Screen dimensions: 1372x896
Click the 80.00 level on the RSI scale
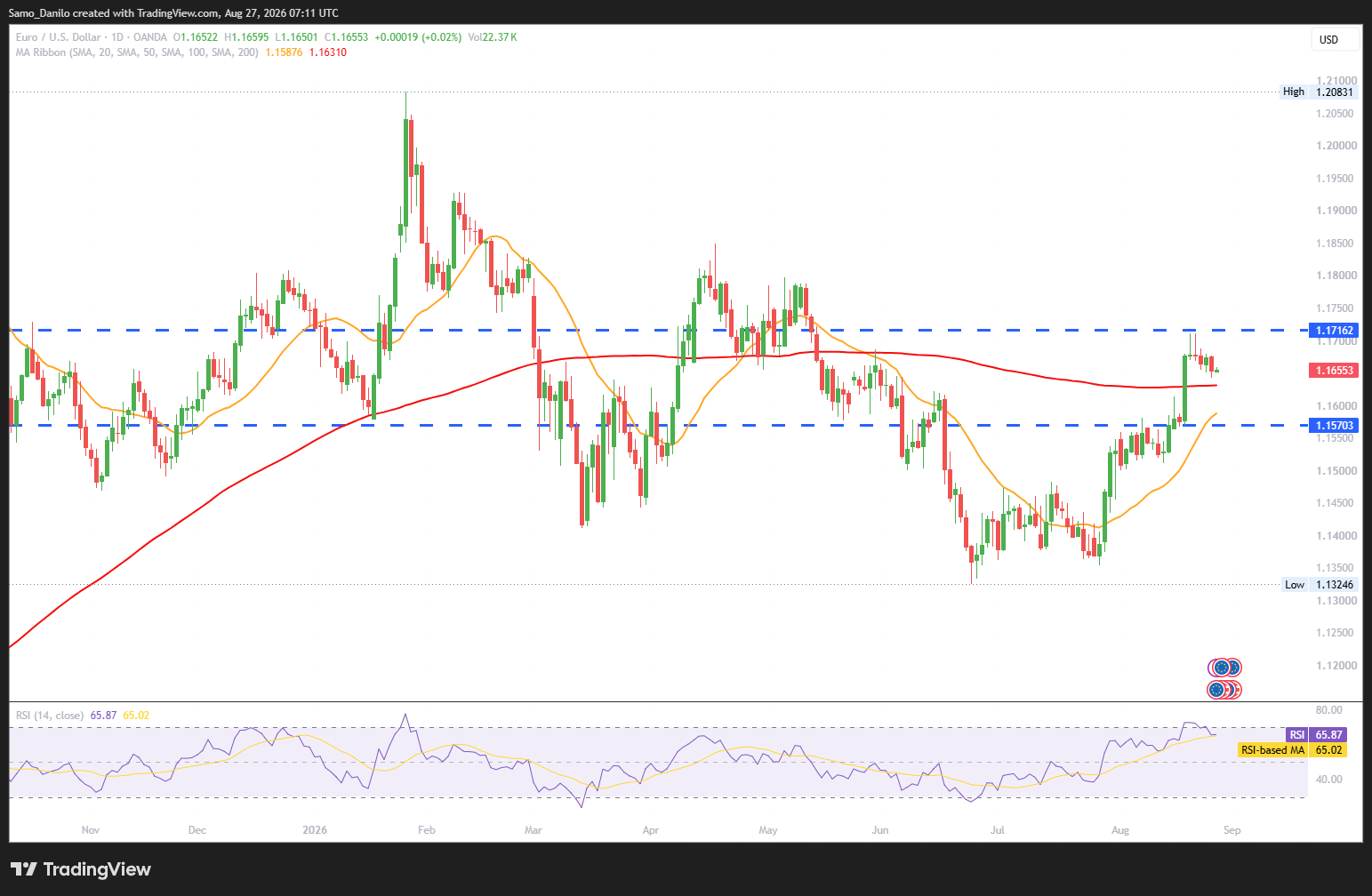1329,710
